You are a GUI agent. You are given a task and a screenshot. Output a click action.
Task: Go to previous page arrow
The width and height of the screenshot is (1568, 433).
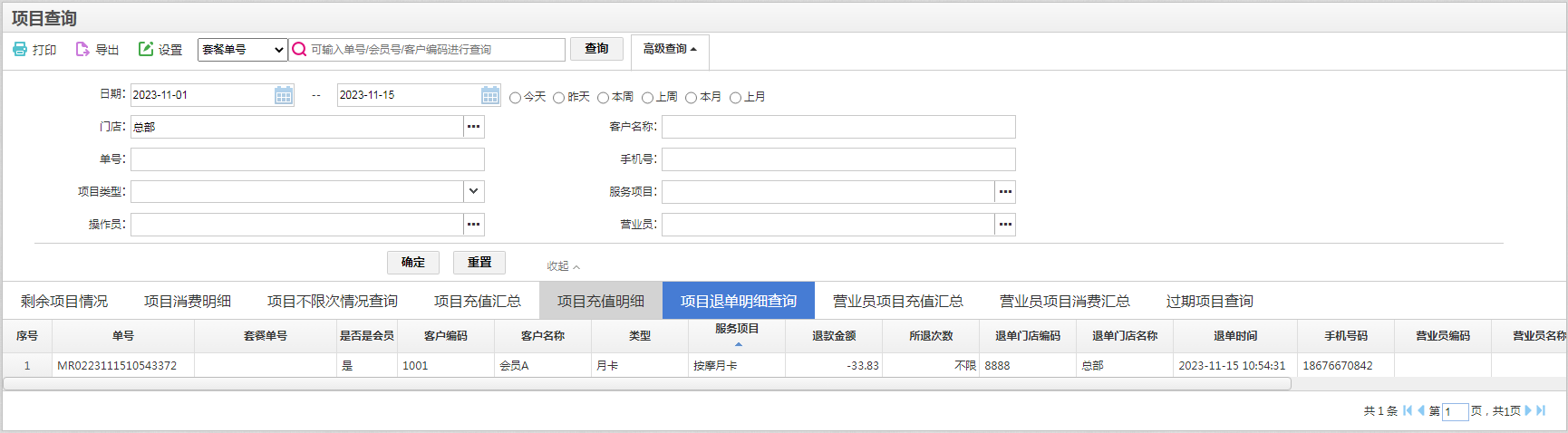click(x=1420, y=410)
